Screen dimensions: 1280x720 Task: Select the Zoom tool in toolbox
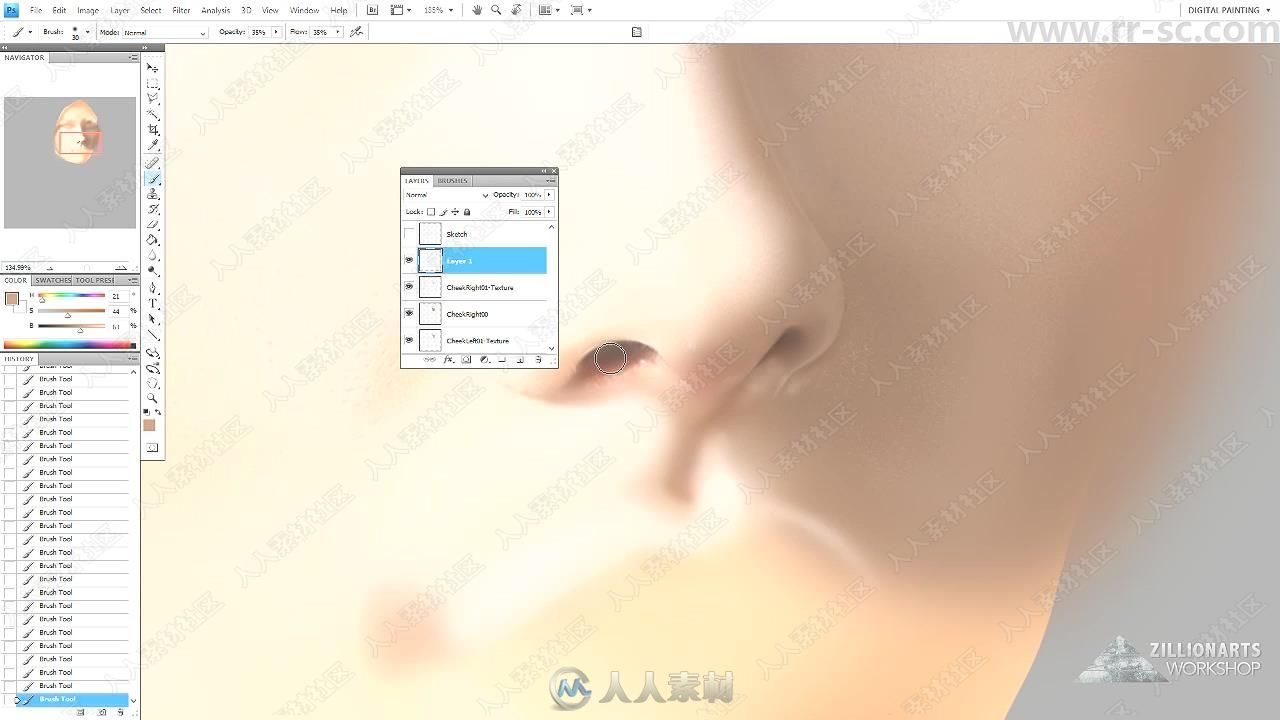click(153, 397)
